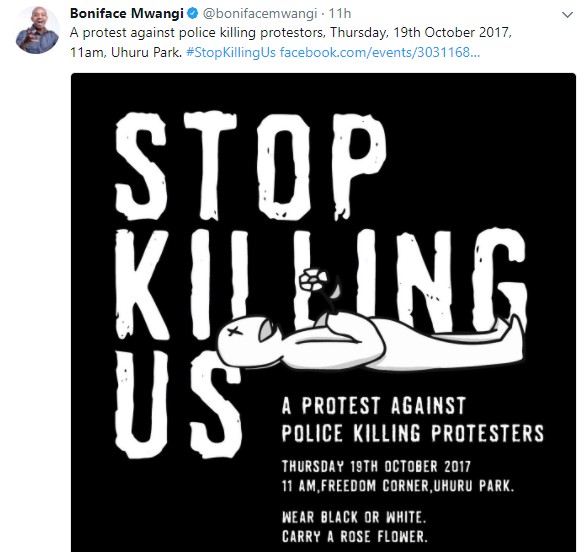Visit the @bonifacemwangi handle
The height and width of the screenshot is (552, 586).
(x=260, y=14)
